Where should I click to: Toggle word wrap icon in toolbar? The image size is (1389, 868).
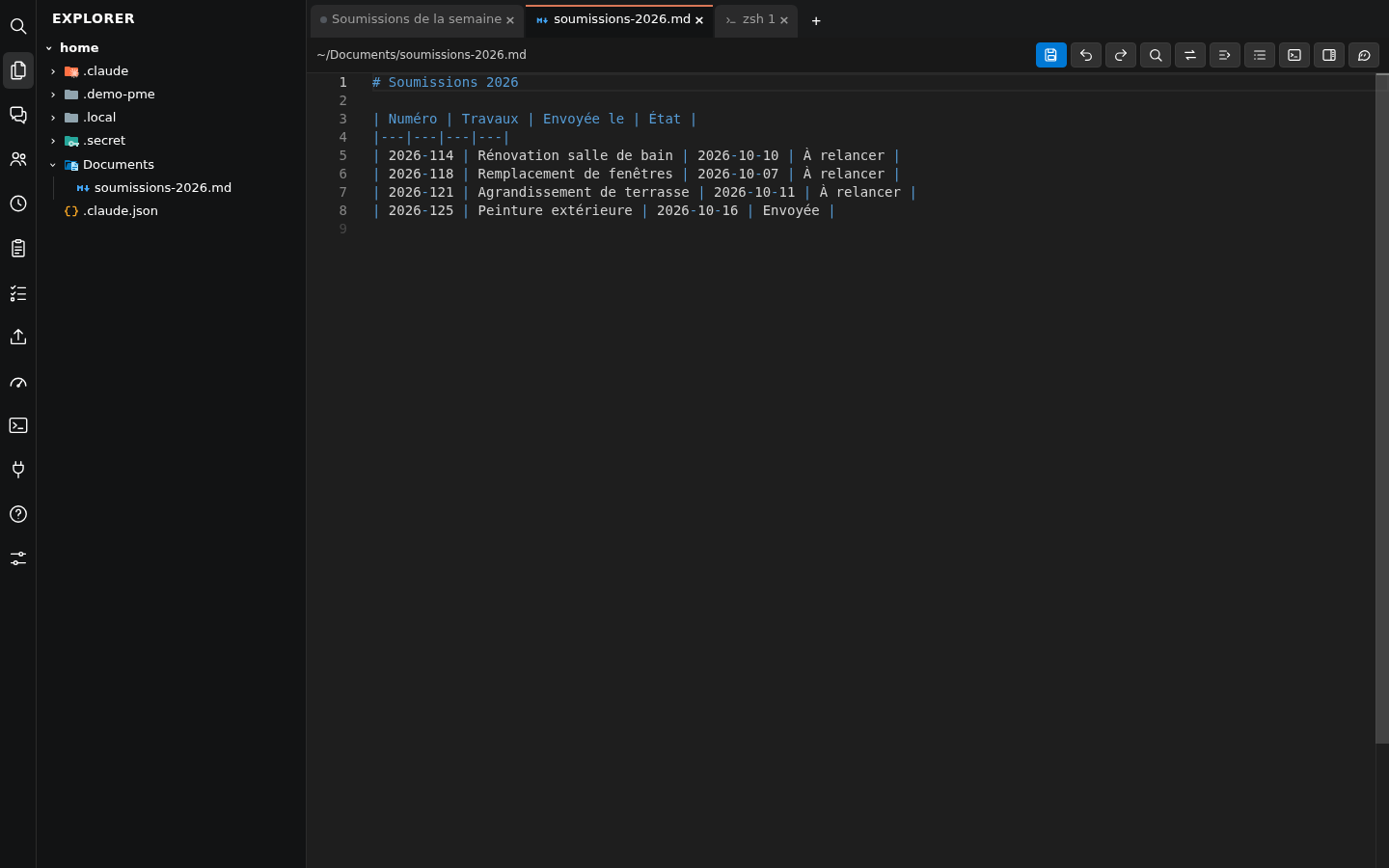(1225, 55)
